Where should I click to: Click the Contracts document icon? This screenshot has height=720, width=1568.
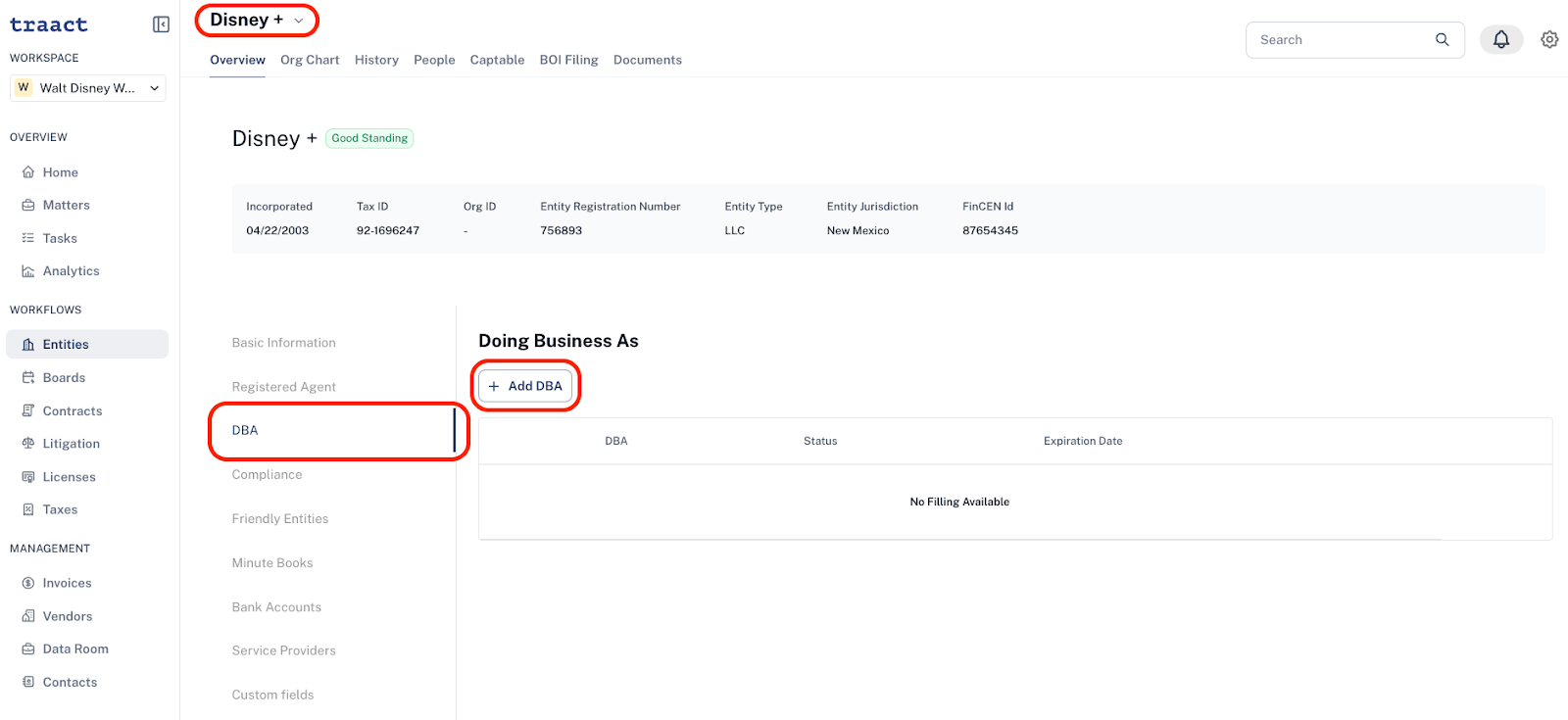point(28,411)
